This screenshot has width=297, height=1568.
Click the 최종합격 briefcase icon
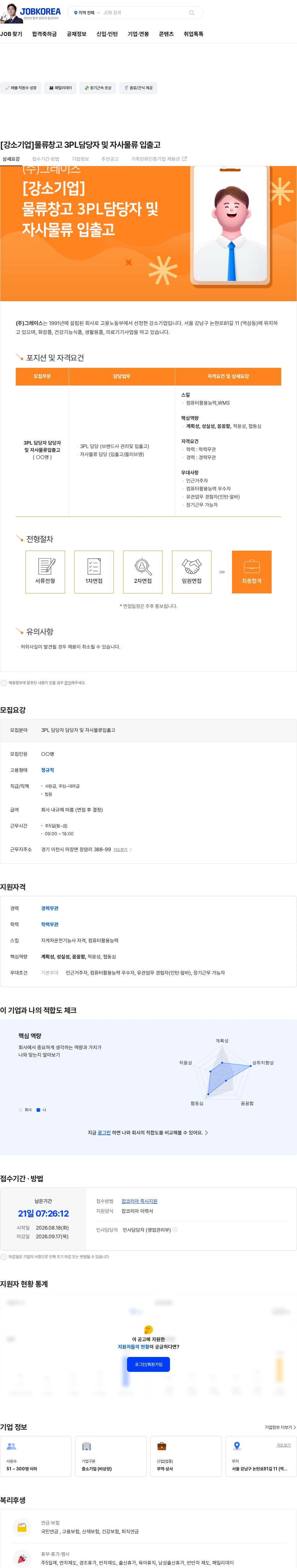[252, 566]
